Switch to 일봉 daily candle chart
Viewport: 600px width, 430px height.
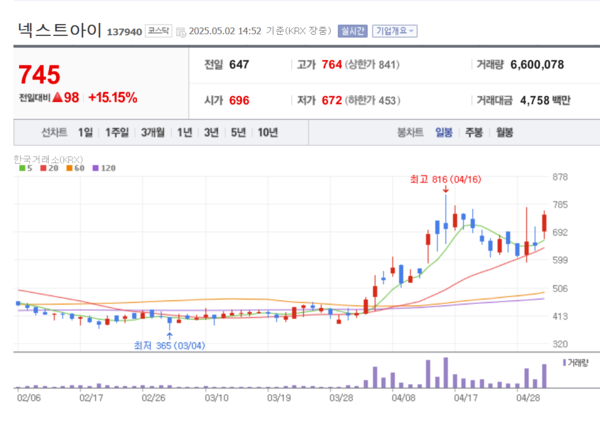coord(444,132)
